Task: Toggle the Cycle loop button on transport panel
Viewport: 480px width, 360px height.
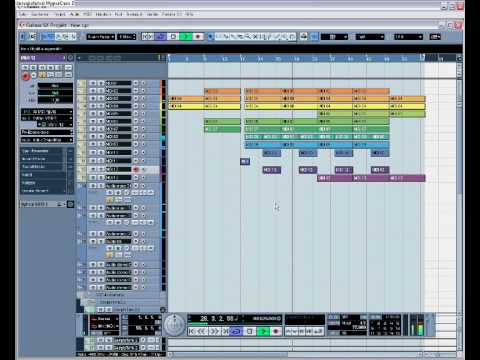Action: 236,331
